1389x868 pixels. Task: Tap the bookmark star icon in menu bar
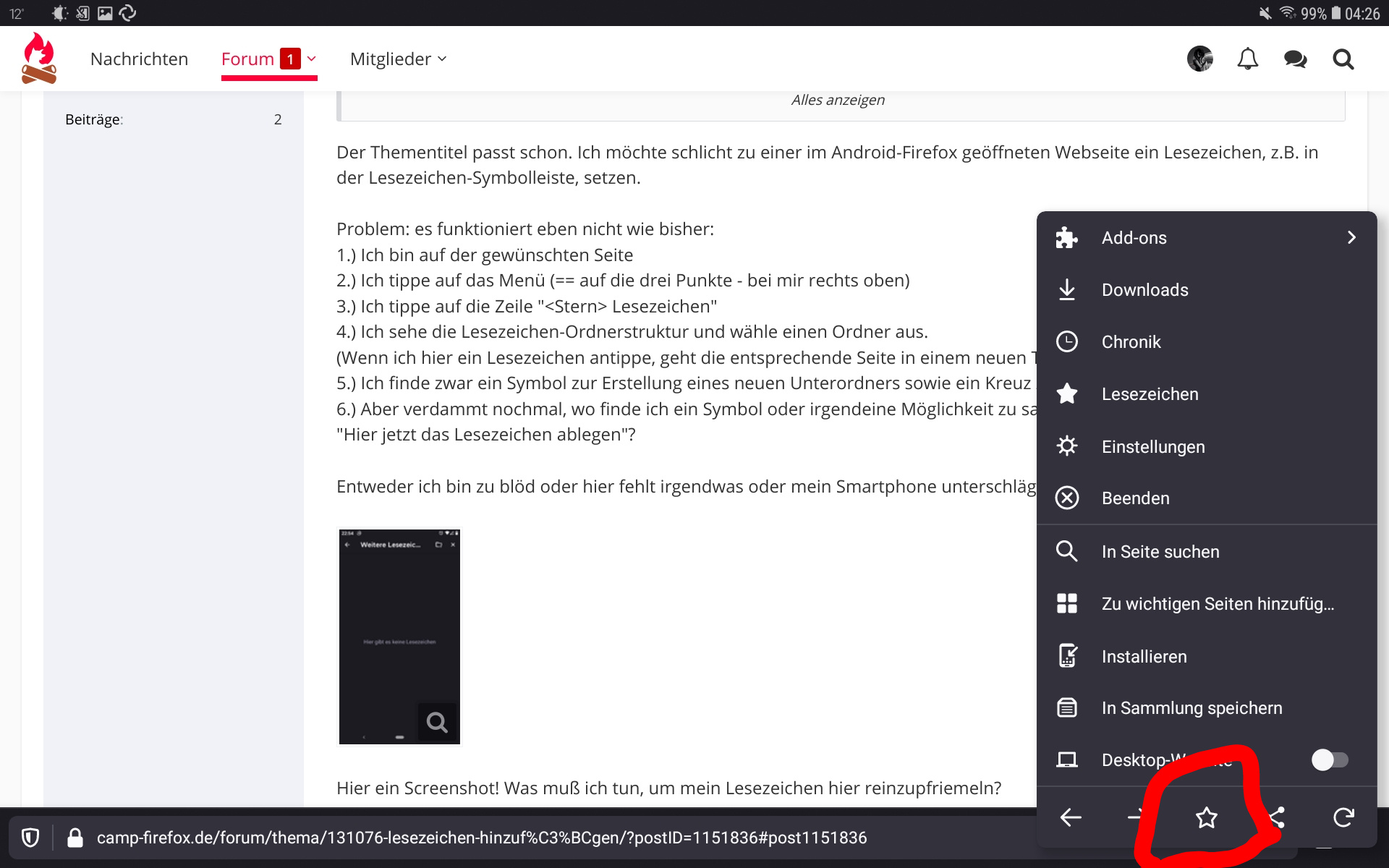[1206, 817]
